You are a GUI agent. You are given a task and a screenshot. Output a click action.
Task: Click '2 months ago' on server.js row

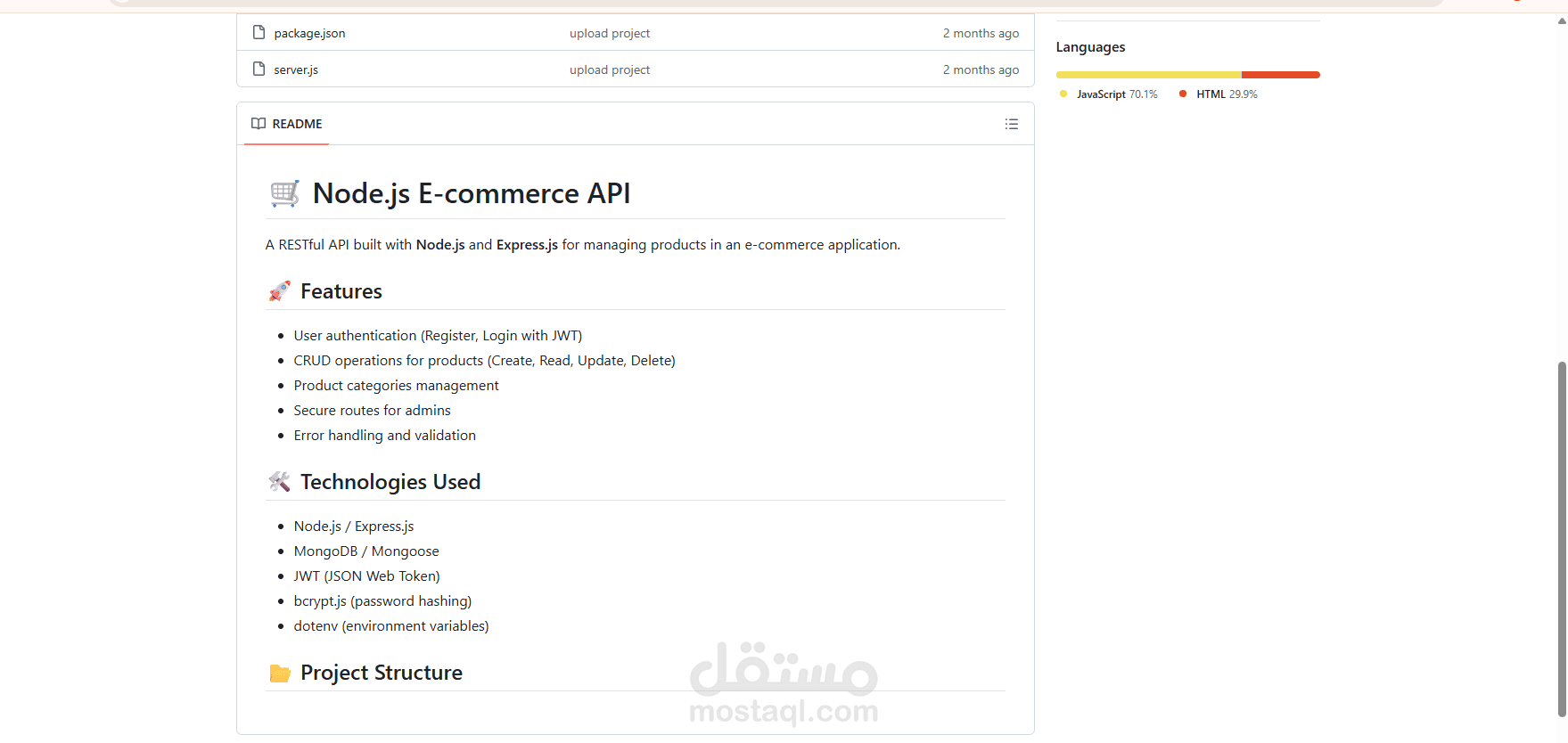[981, 69]
